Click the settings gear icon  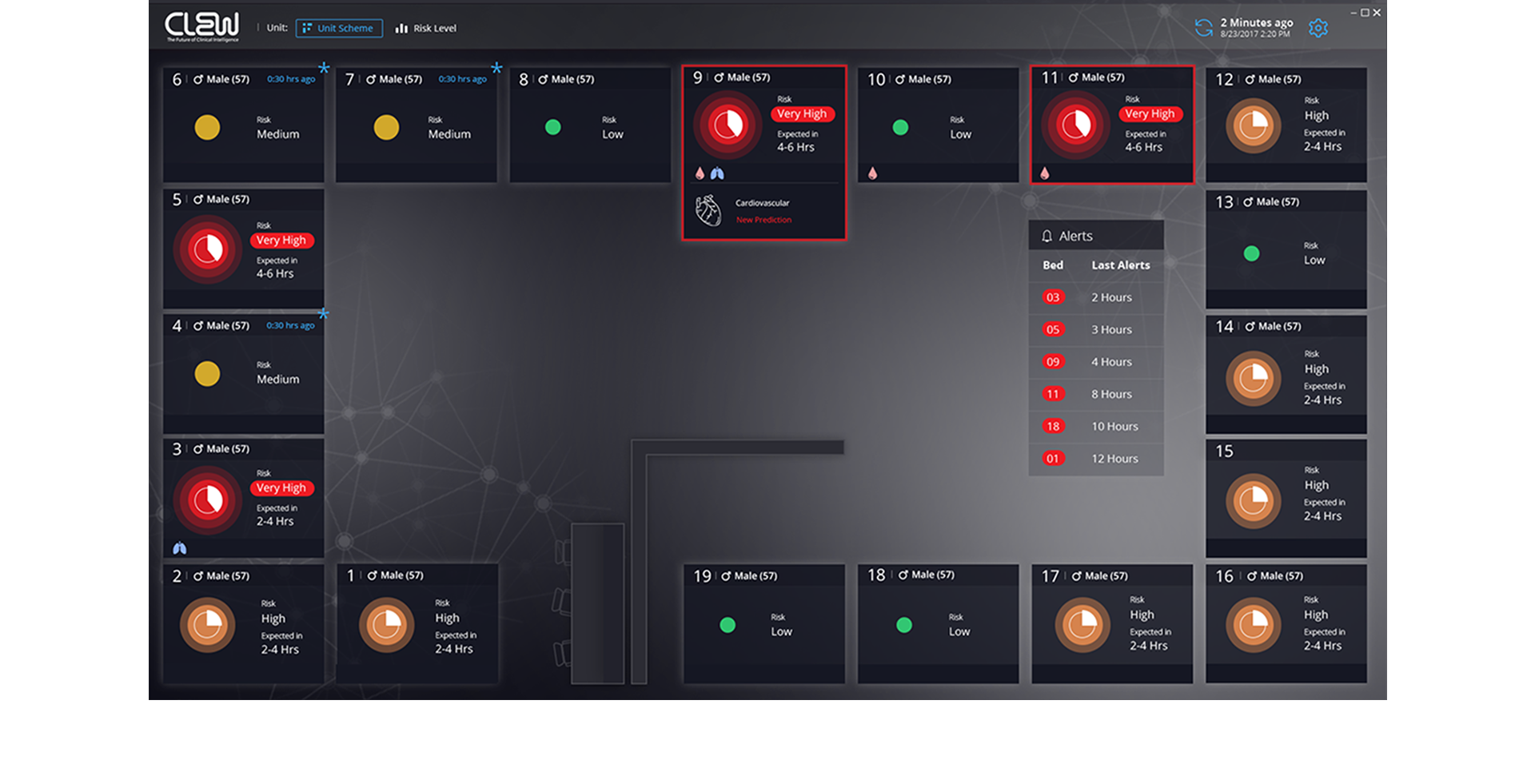pyautogui.click(x=1318, y=28)
